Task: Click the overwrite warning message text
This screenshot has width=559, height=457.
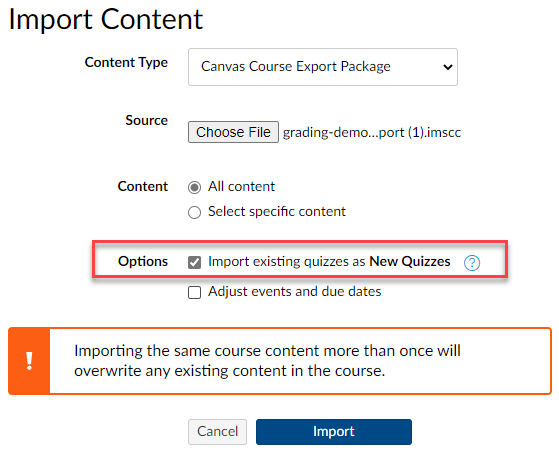Action: 267,361
